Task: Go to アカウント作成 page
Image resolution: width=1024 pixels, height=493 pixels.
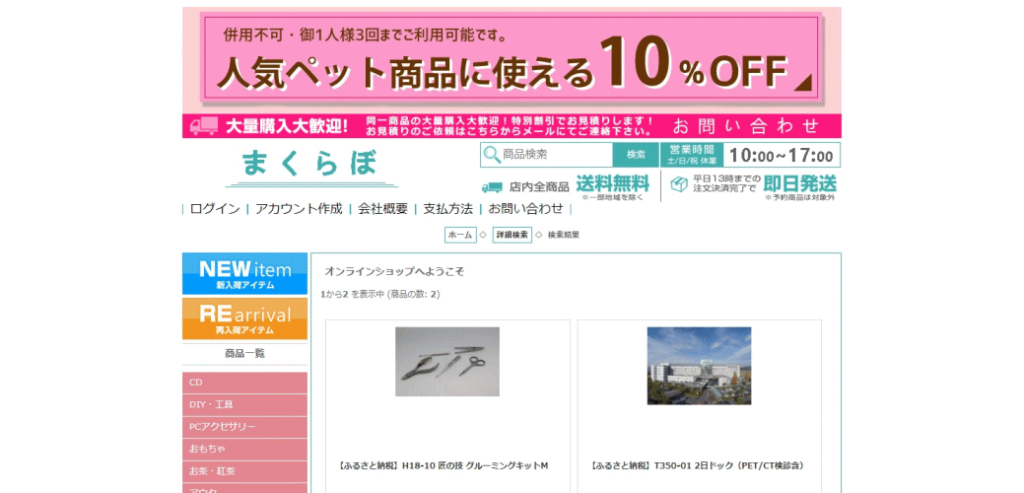Action: pos(298,209)
